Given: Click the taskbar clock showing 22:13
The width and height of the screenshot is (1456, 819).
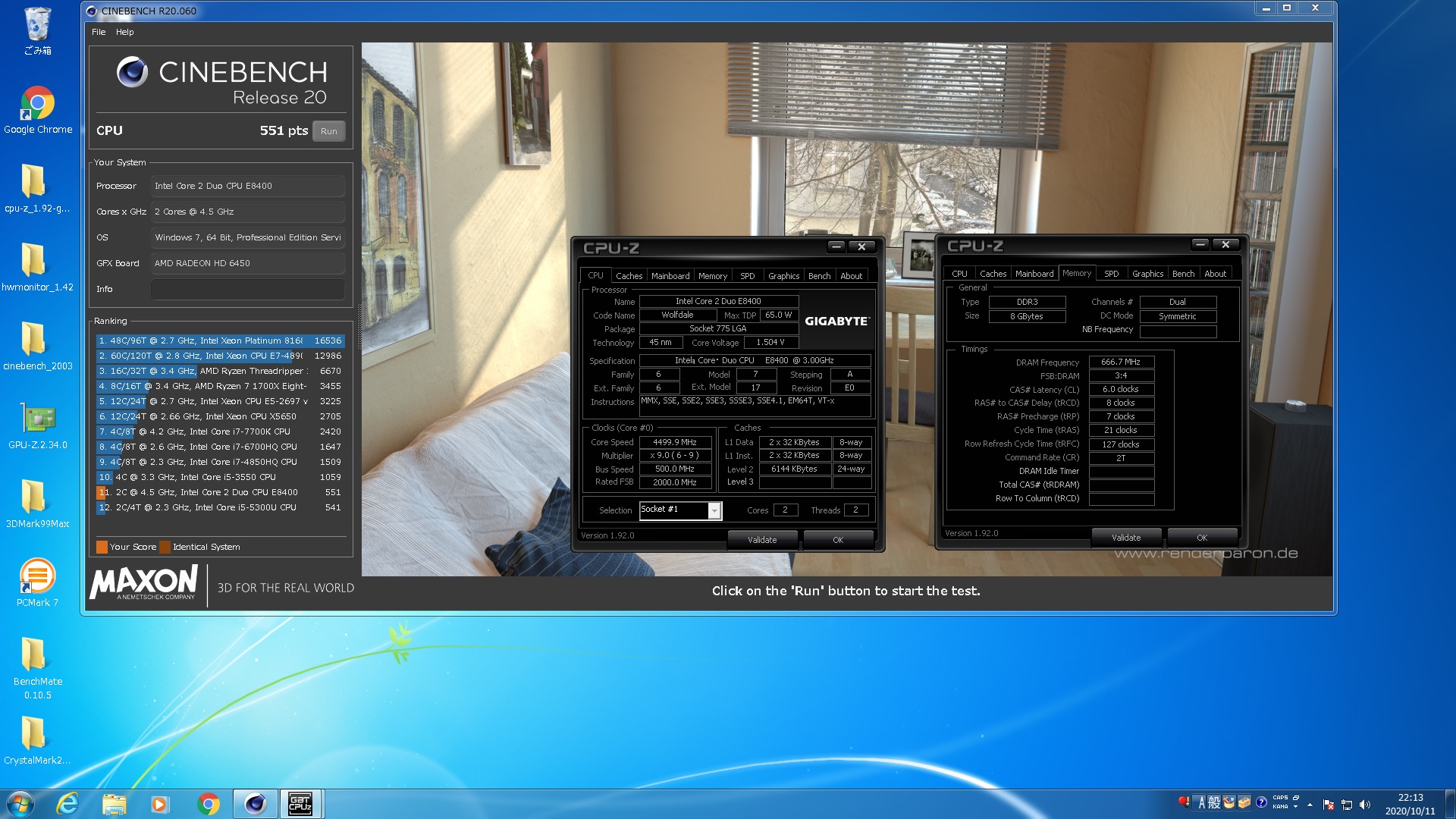Looking at the screenshot, I should tap(1410, 805).
